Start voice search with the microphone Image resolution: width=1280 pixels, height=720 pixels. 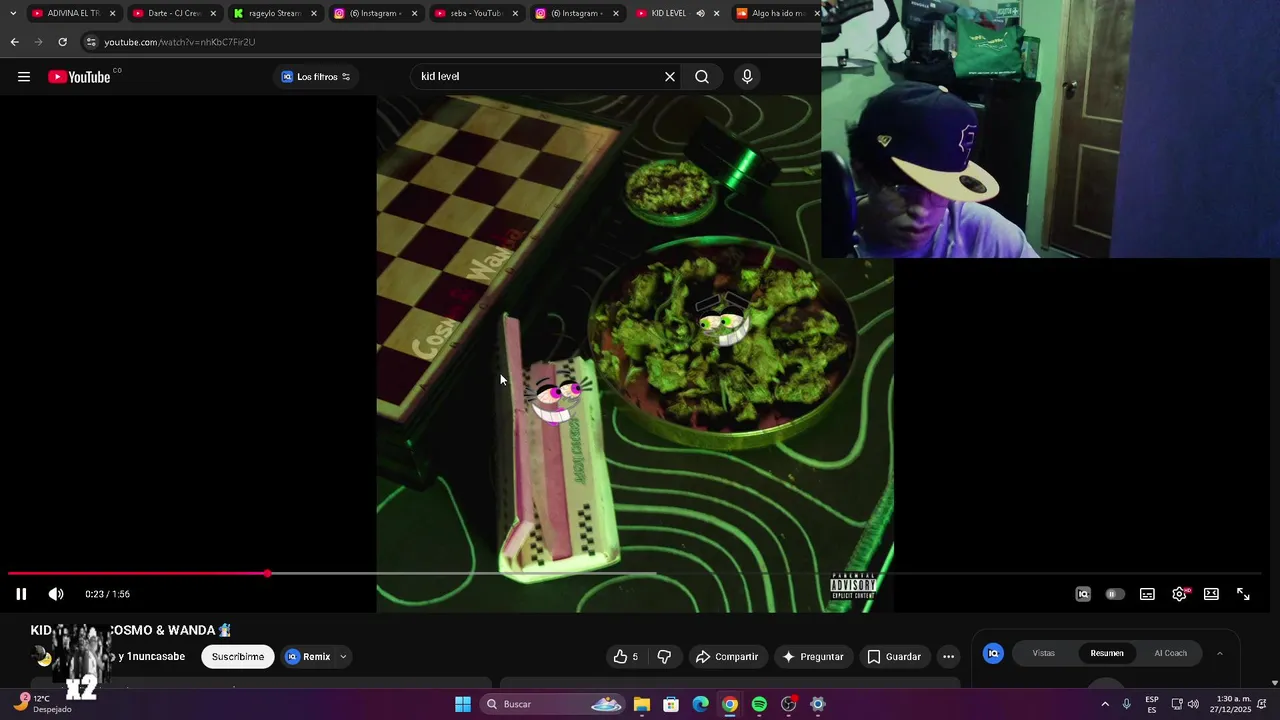click(x=747, y=77)
